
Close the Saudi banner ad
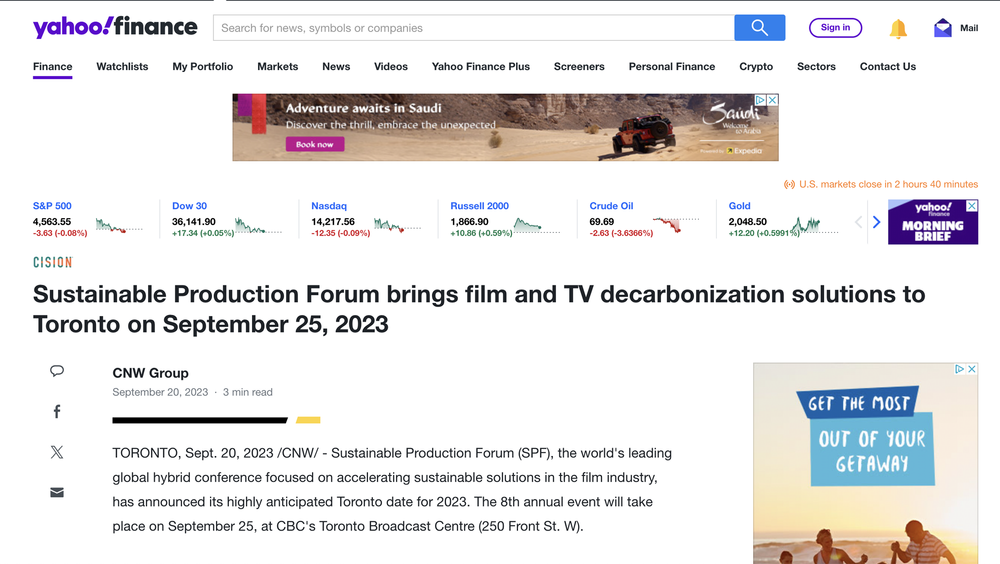772,100
